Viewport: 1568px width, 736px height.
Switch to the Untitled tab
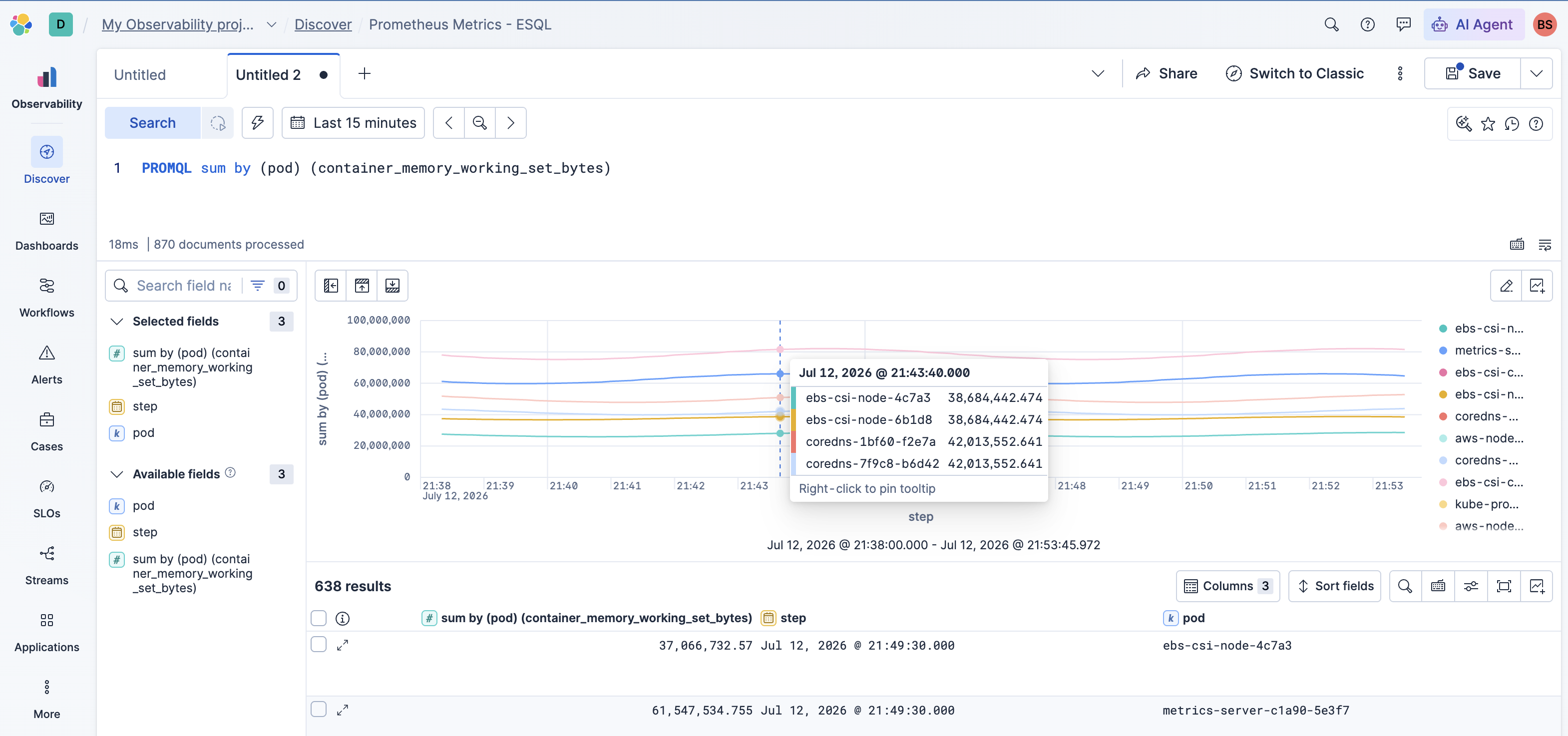(x=140, y=75)
